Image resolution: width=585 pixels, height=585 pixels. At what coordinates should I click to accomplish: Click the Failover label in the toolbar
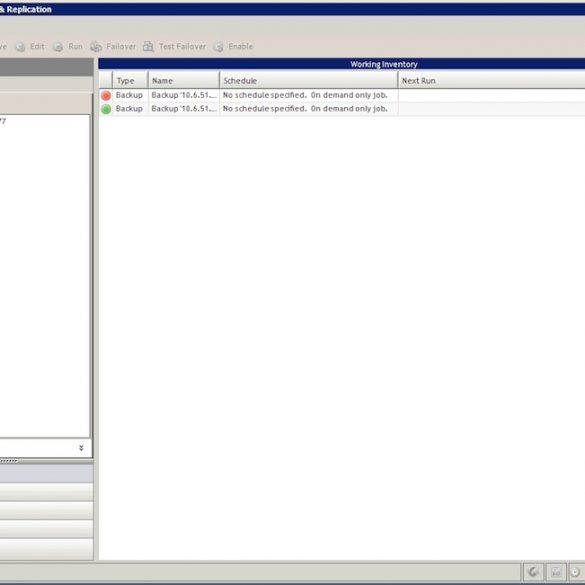tap(121, 46)
